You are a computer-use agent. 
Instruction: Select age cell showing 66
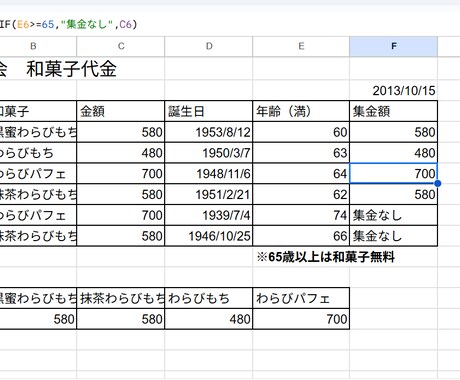coord(301,236)
